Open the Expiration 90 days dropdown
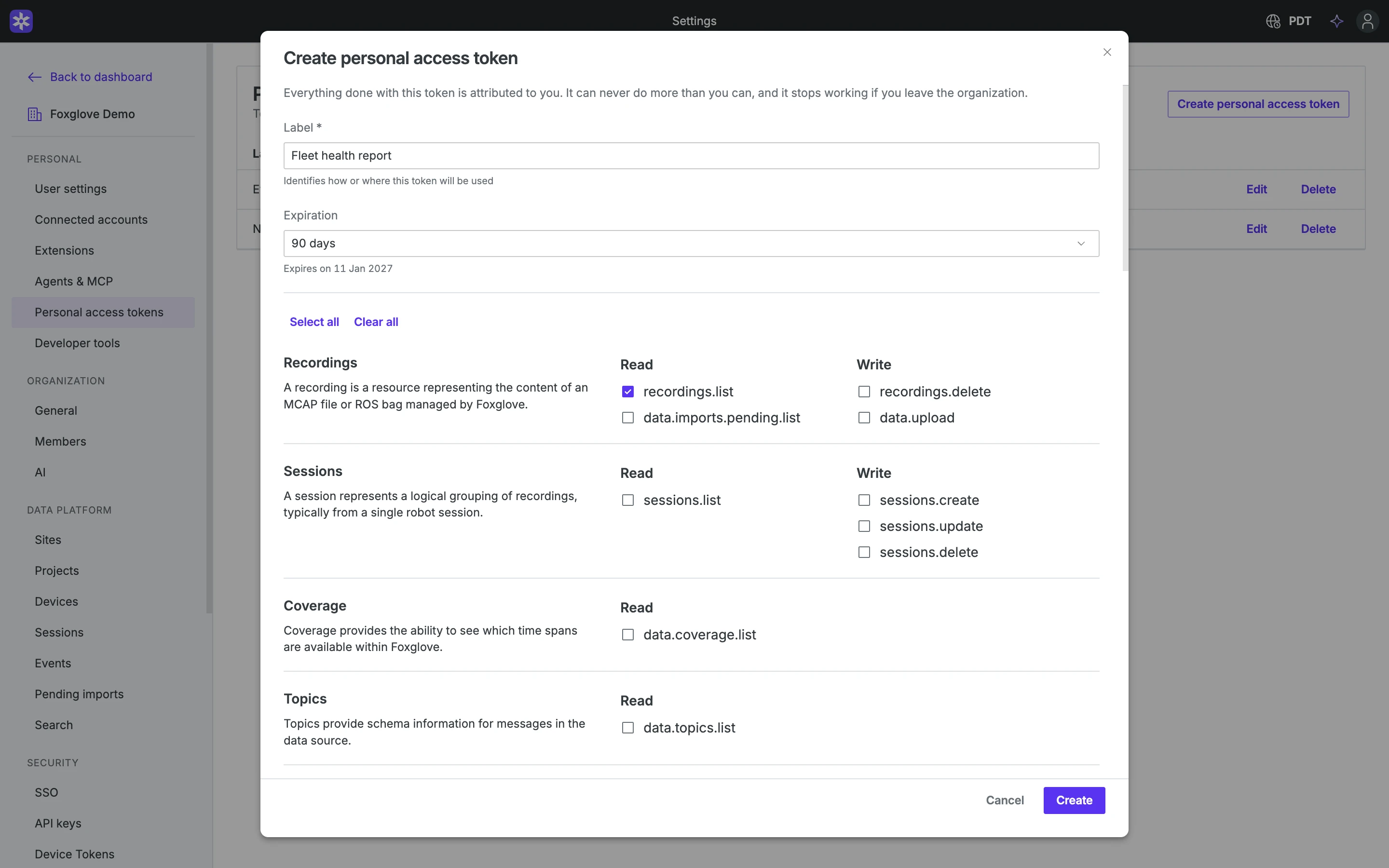 (x=691, y=244)
